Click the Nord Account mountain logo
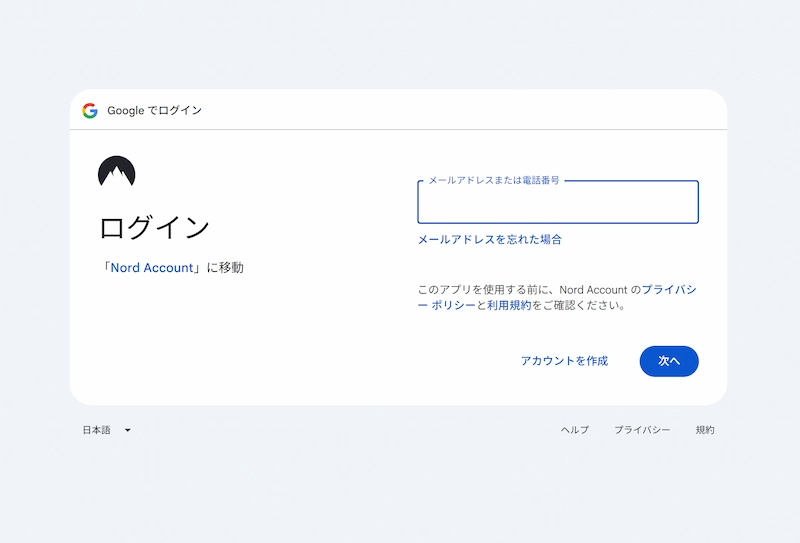 point(116,171)
